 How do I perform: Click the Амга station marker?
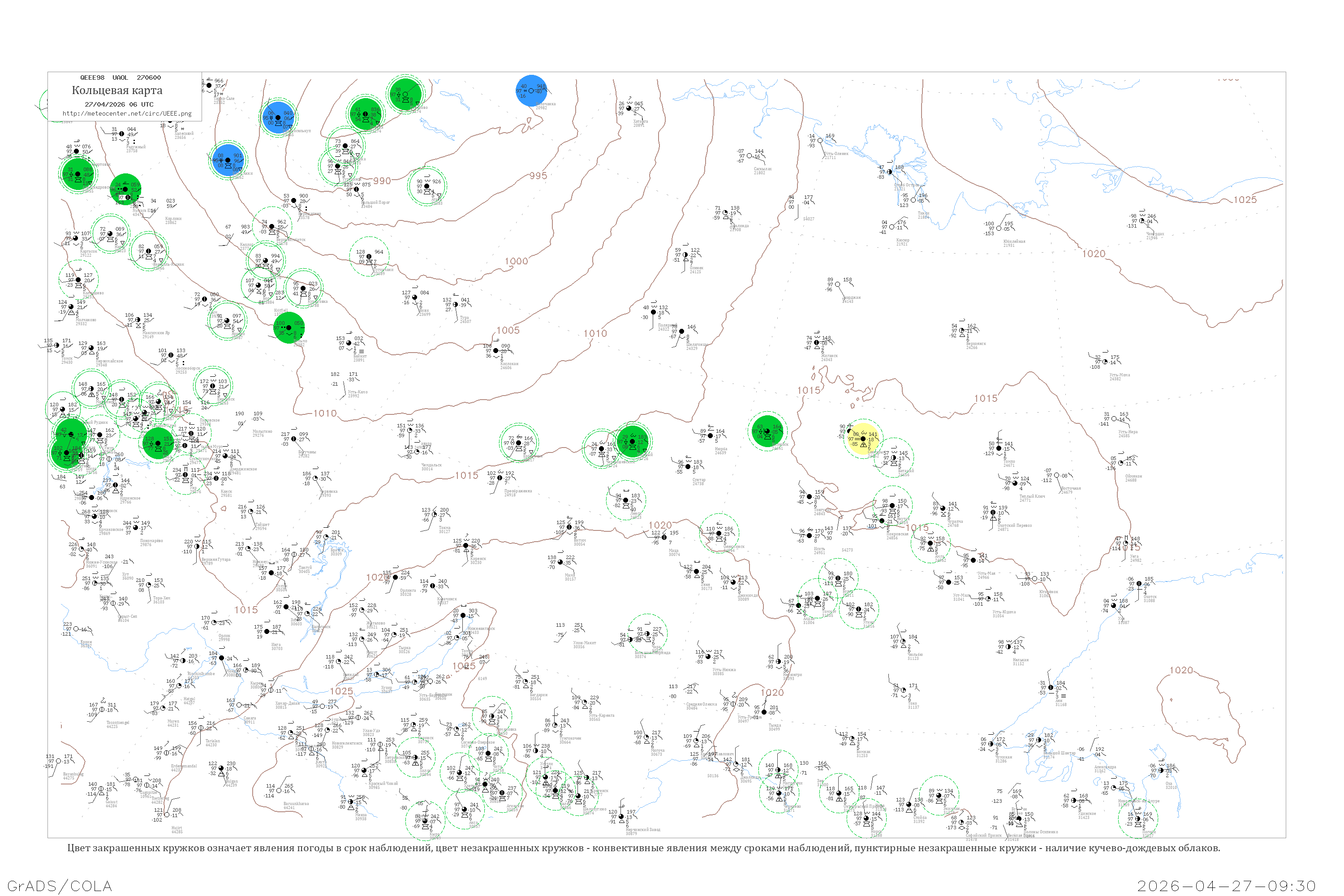tap(930, 543)
